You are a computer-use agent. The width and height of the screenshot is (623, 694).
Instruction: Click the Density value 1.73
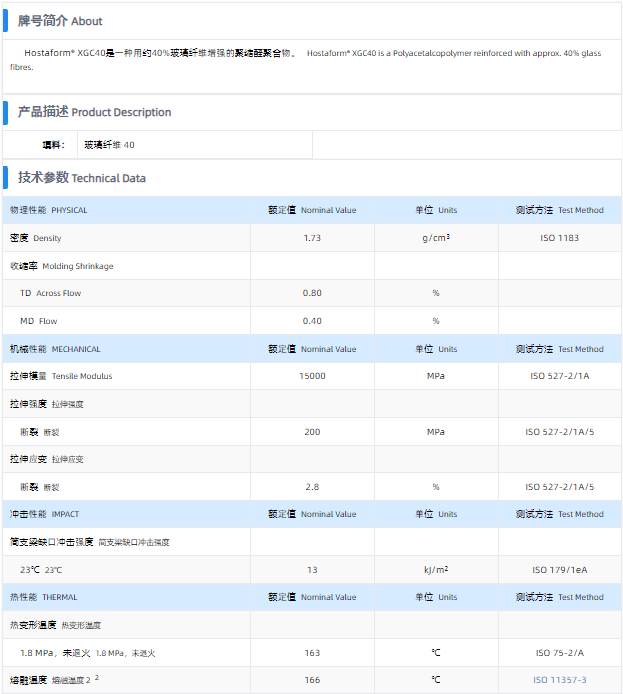(x=312, y=238)
